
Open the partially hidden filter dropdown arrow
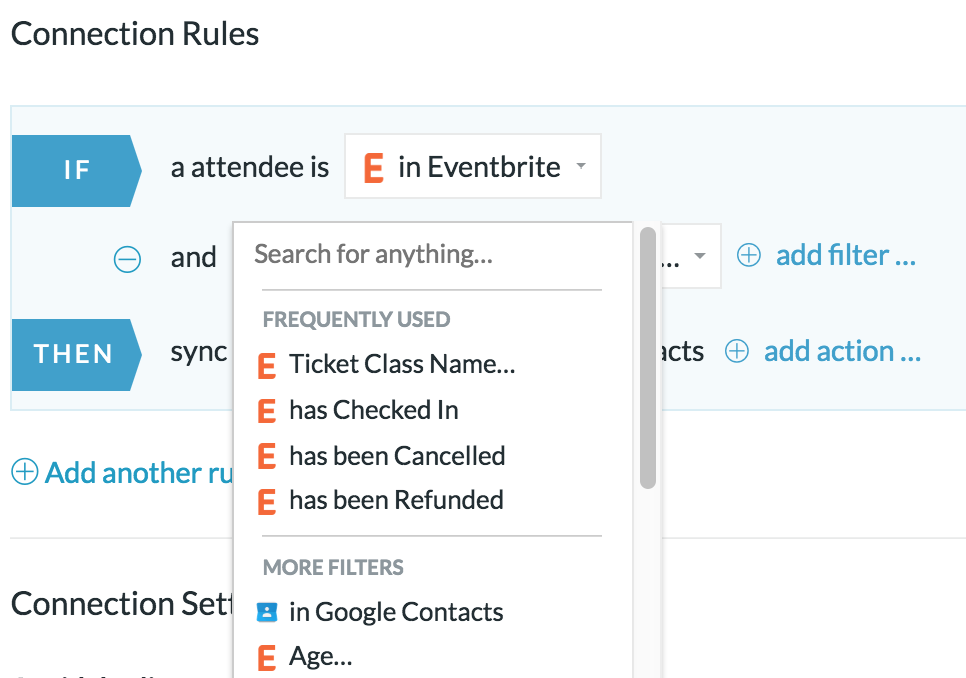699,256
